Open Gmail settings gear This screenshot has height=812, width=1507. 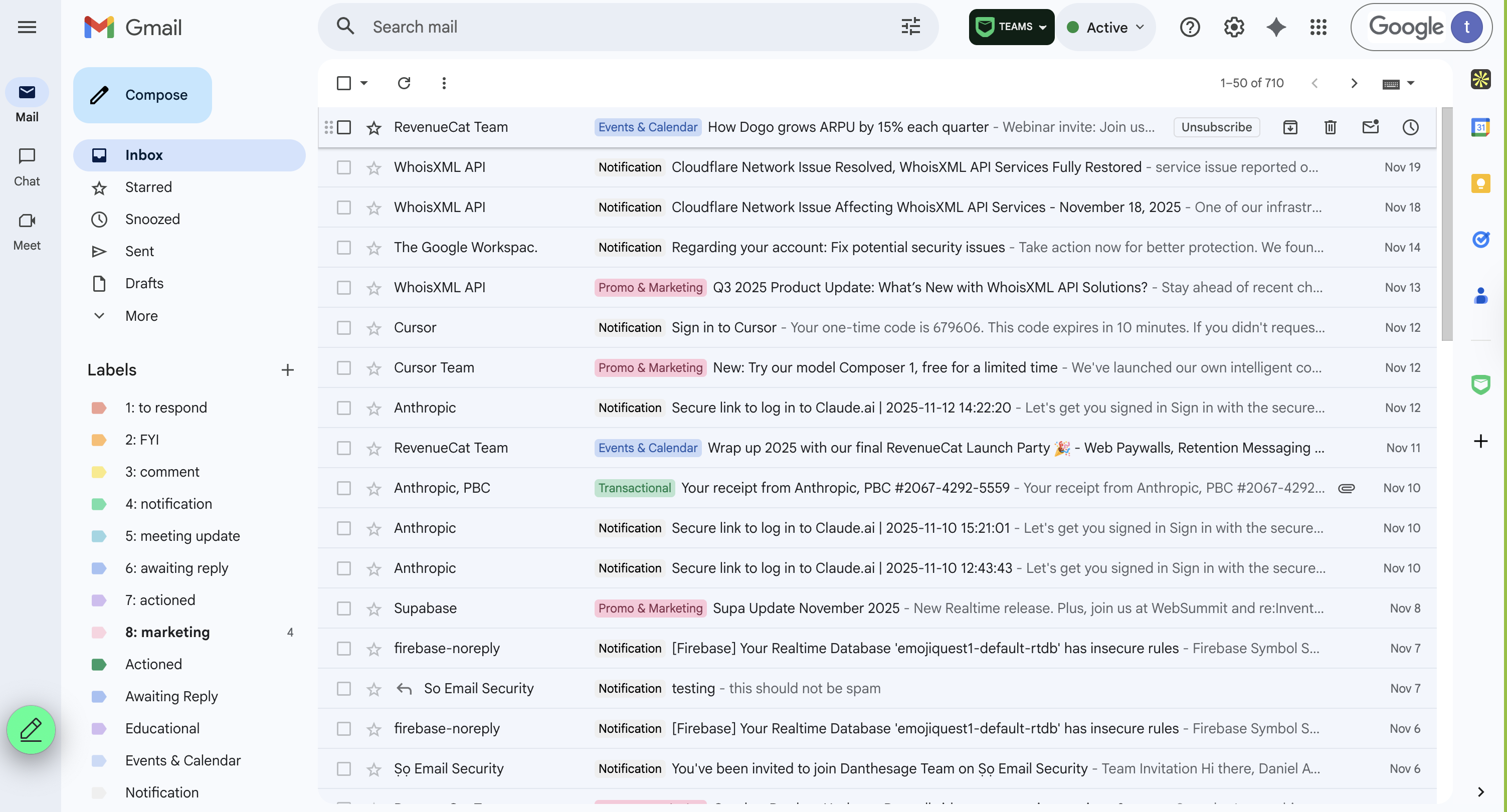(x=1234, y=27)
